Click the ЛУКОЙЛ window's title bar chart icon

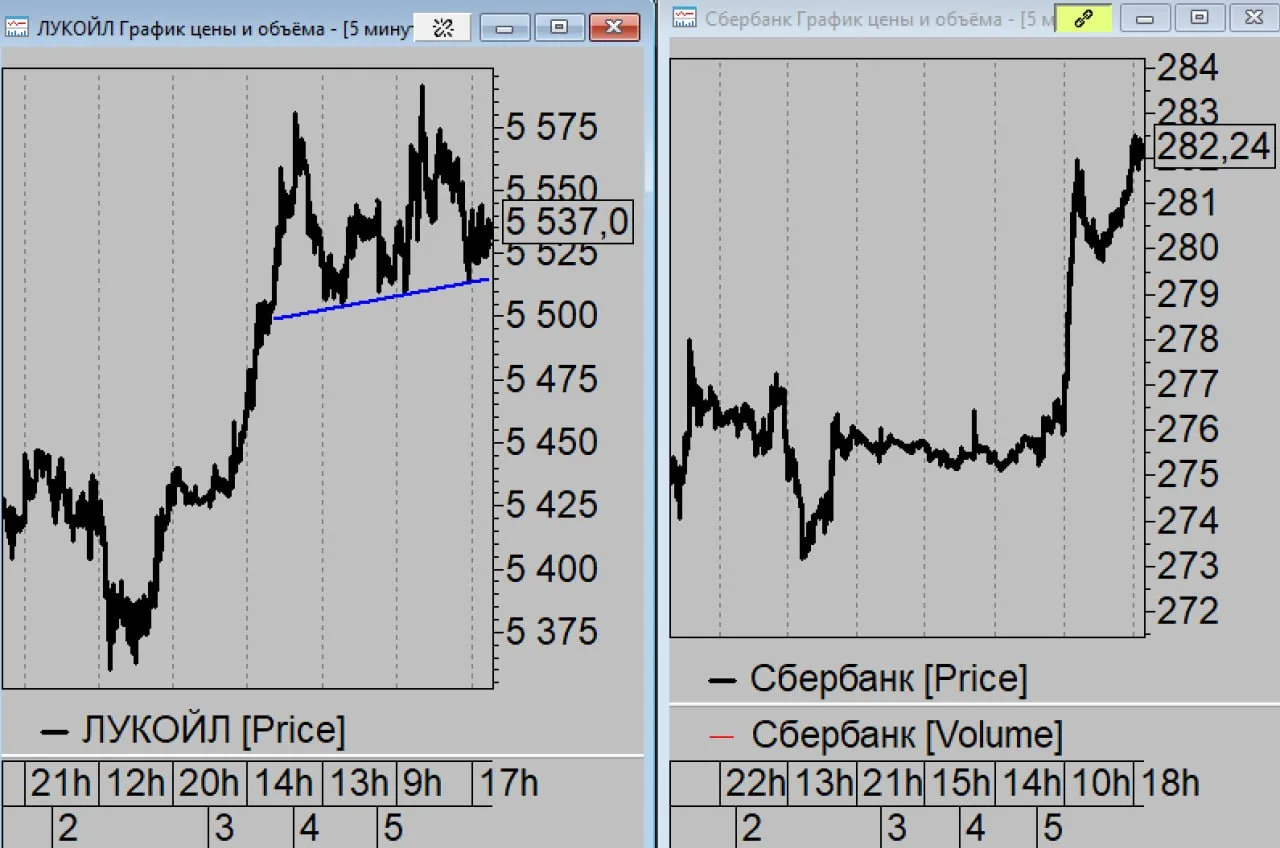pyautogui.click(x=17, y=28)
